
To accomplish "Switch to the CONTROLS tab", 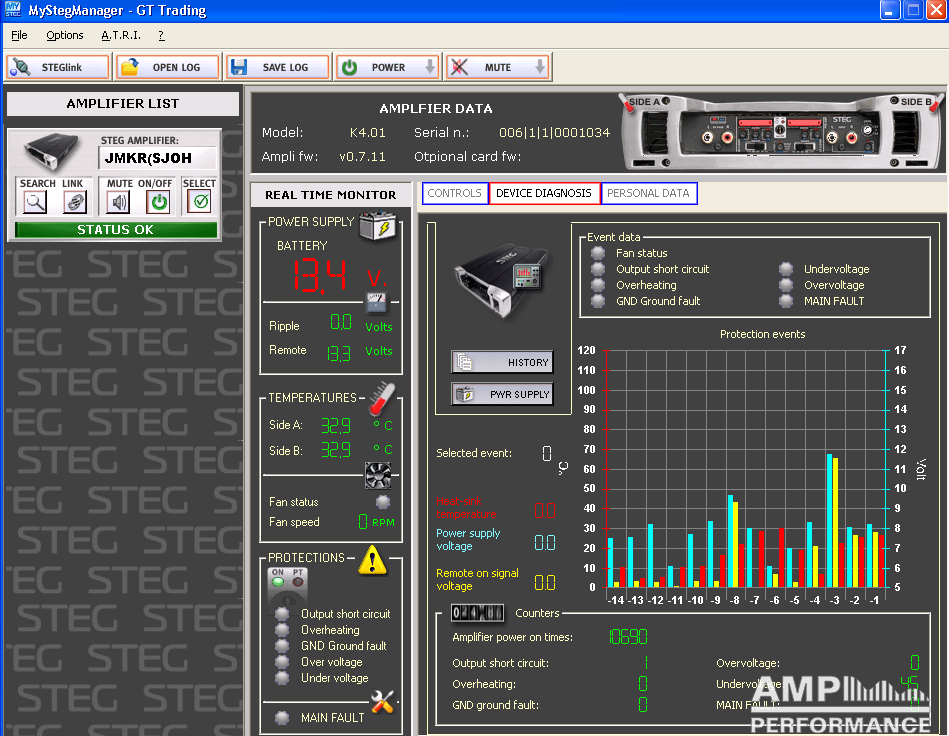I will coord(455,193).
